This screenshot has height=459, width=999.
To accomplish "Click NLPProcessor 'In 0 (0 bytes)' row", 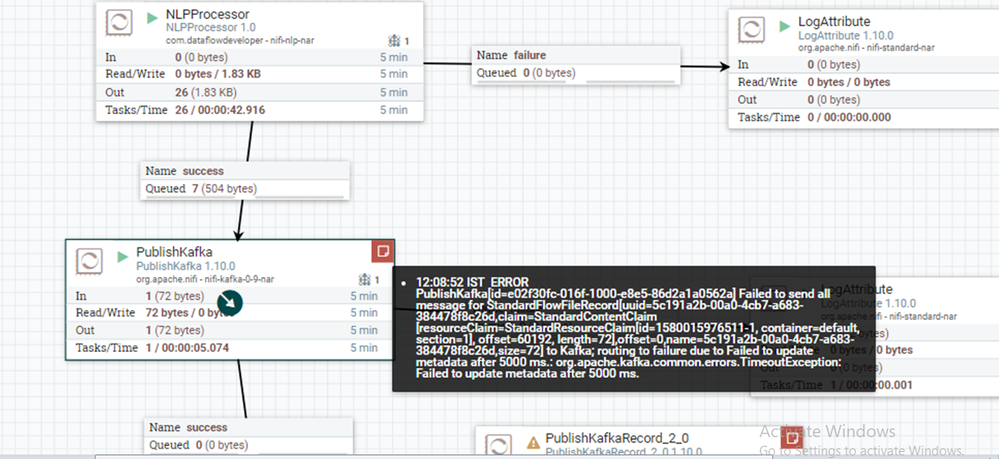I will pos(259,57).
